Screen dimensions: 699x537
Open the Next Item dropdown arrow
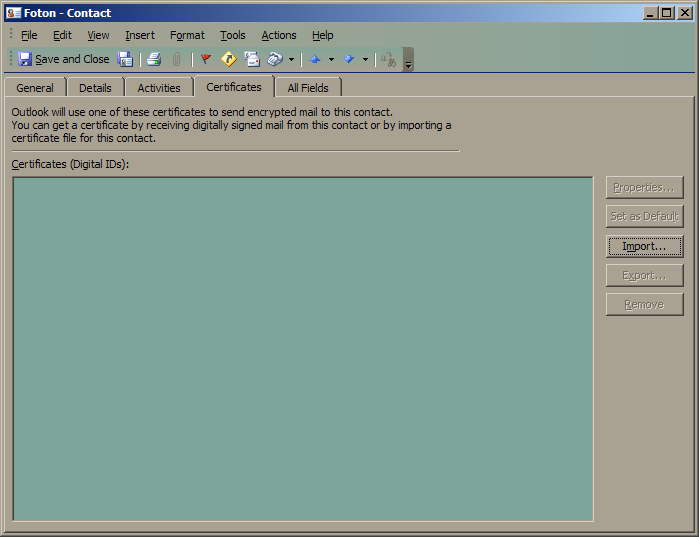(x=365, y=59)
